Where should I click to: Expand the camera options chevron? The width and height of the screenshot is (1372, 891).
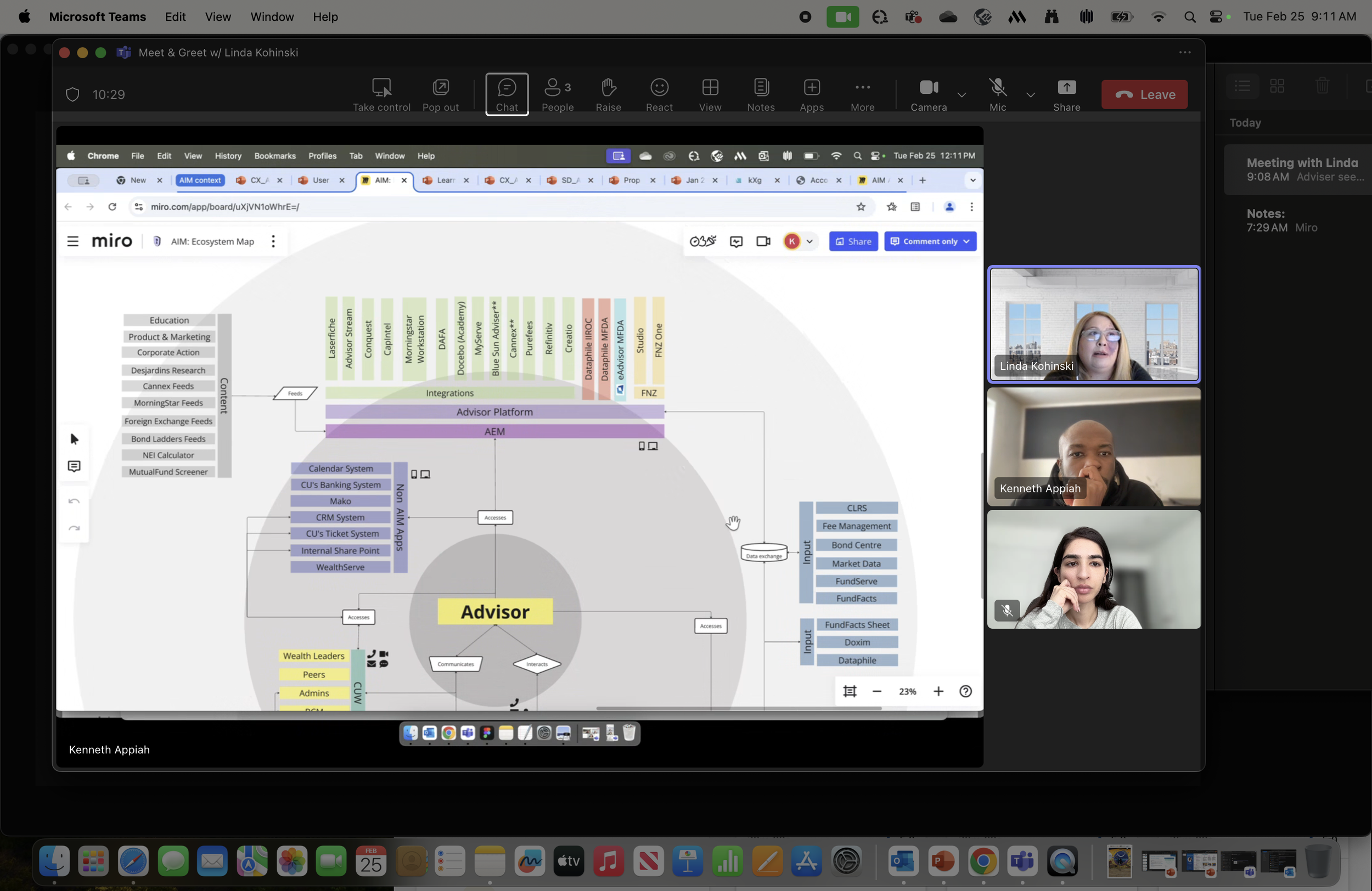pos(961,94)
